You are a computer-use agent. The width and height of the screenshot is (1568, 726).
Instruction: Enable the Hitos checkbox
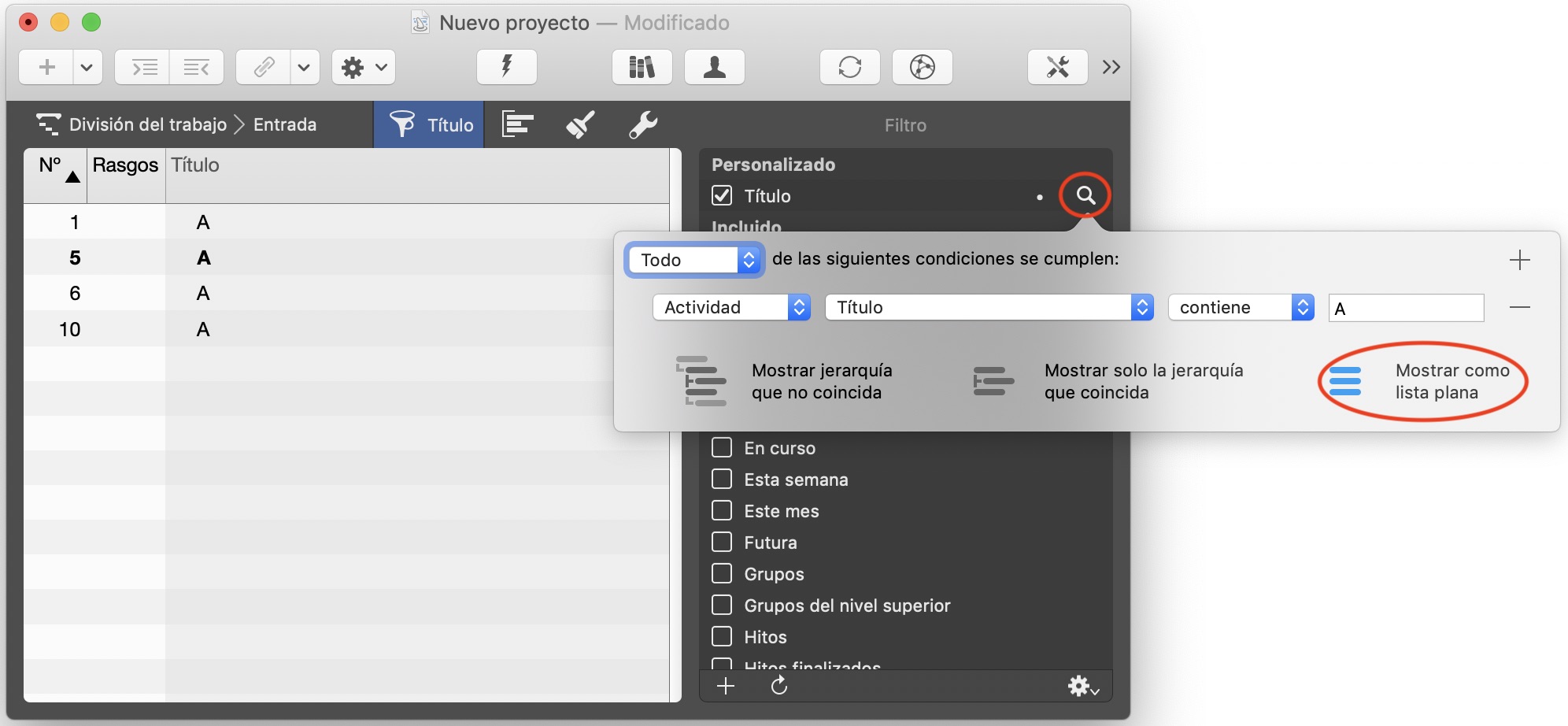pyautogui.click(x=722, y=636)
